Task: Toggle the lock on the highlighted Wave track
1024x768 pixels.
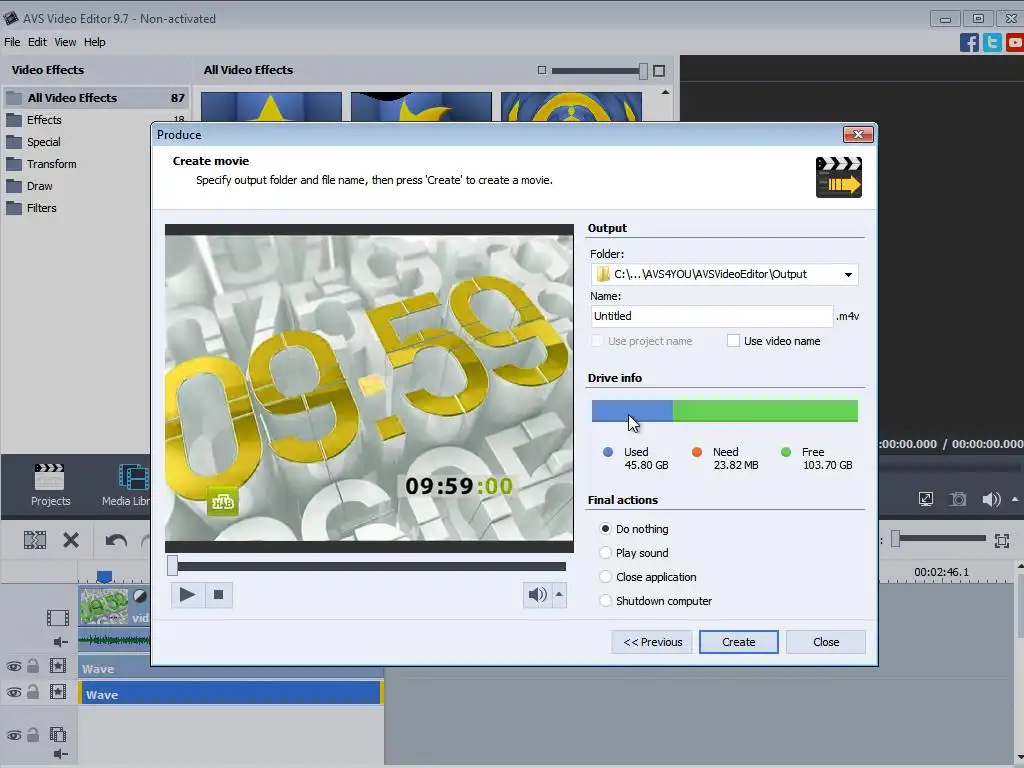Action: pos(33,692)
